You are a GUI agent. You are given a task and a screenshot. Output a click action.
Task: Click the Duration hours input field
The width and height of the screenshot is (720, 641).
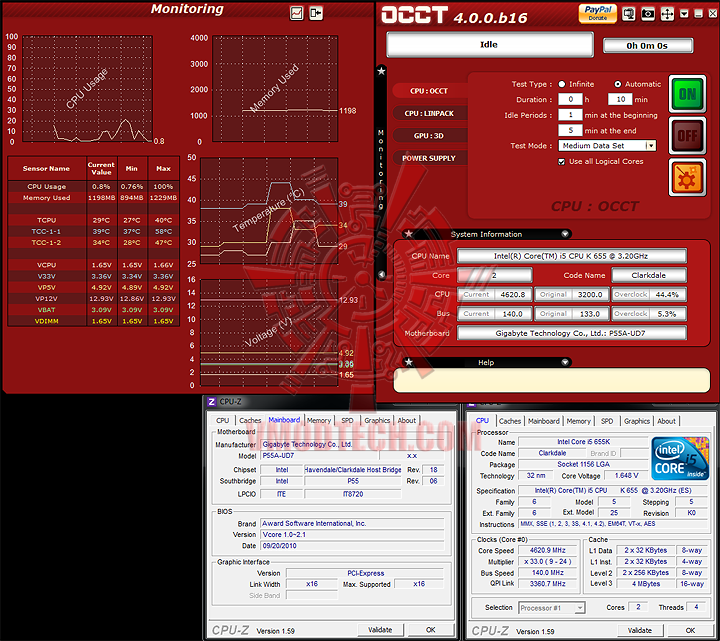(570, 99)
